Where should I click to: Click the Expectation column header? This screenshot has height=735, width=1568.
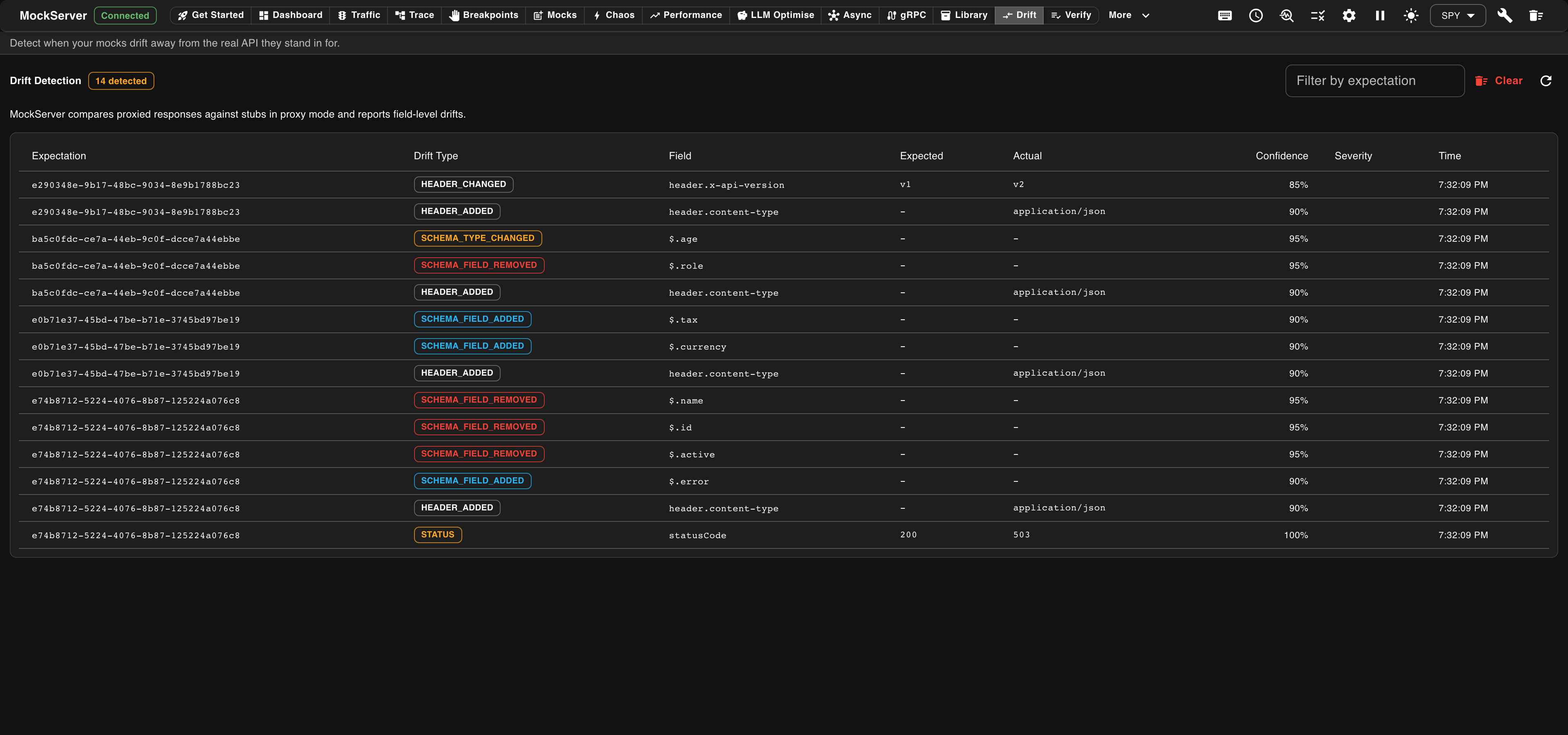click(x=59, y=156)
